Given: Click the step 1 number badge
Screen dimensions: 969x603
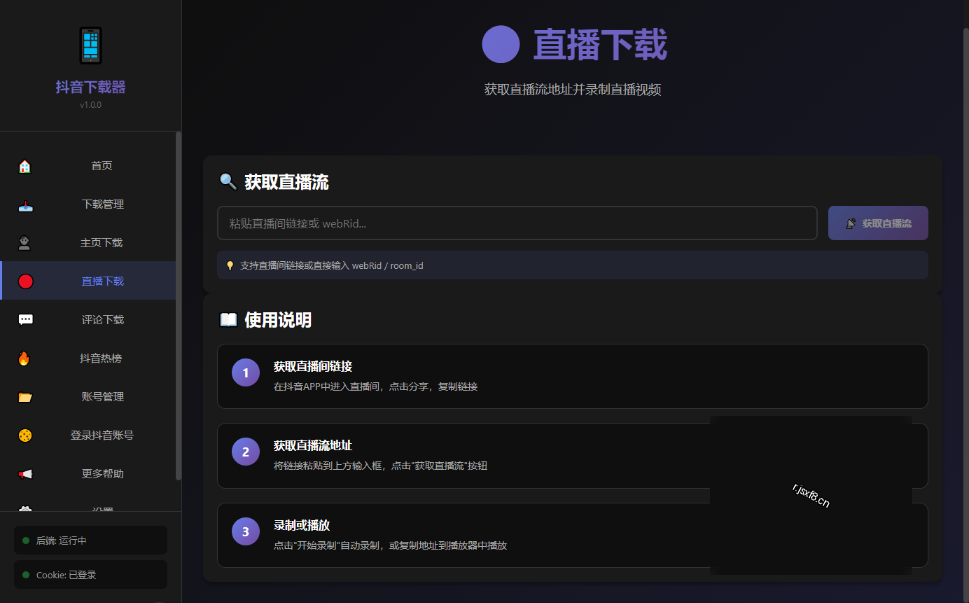Looking at the screenshot, I should [245, 373].
